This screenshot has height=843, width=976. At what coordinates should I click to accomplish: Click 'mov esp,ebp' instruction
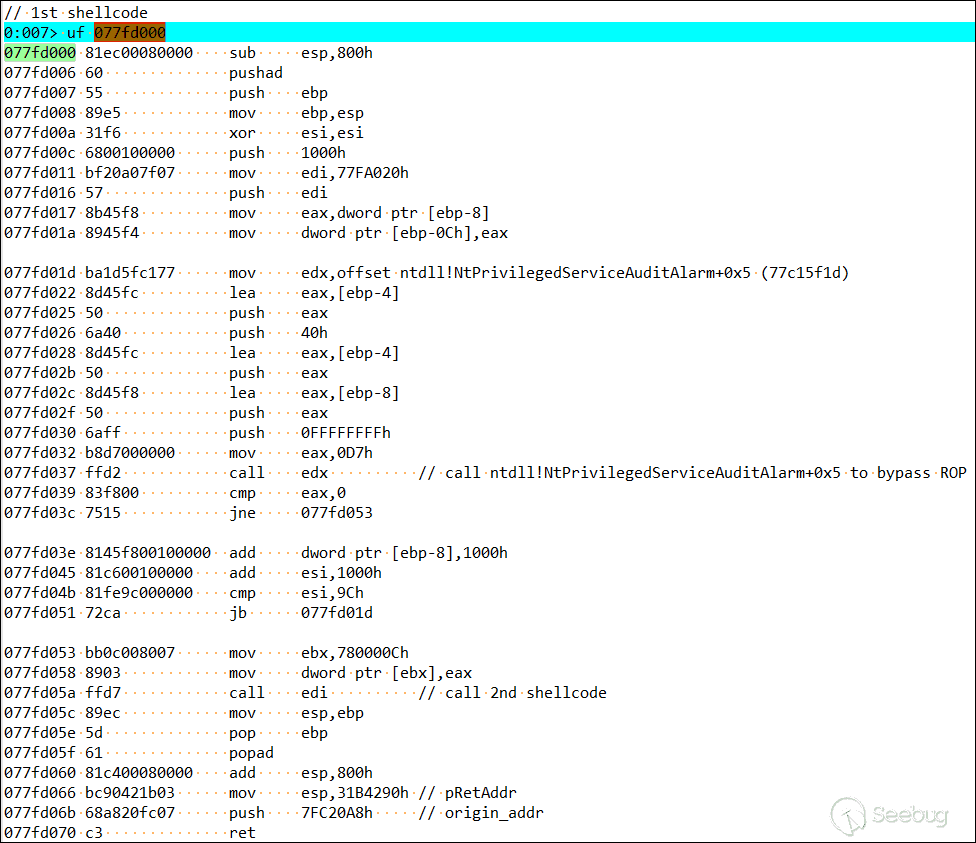(296, 713)
